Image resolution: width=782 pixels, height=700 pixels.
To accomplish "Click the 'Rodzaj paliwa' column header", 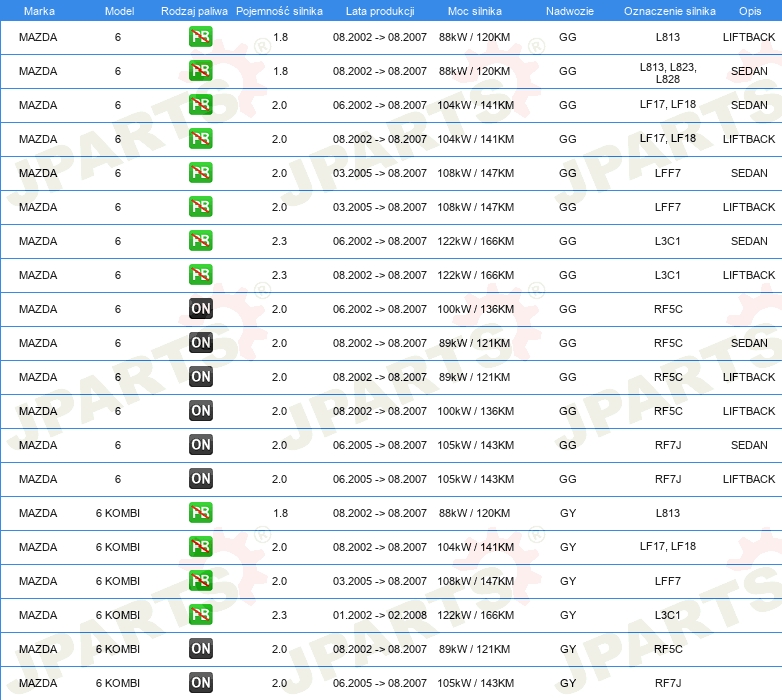I will tap(194, 10).
